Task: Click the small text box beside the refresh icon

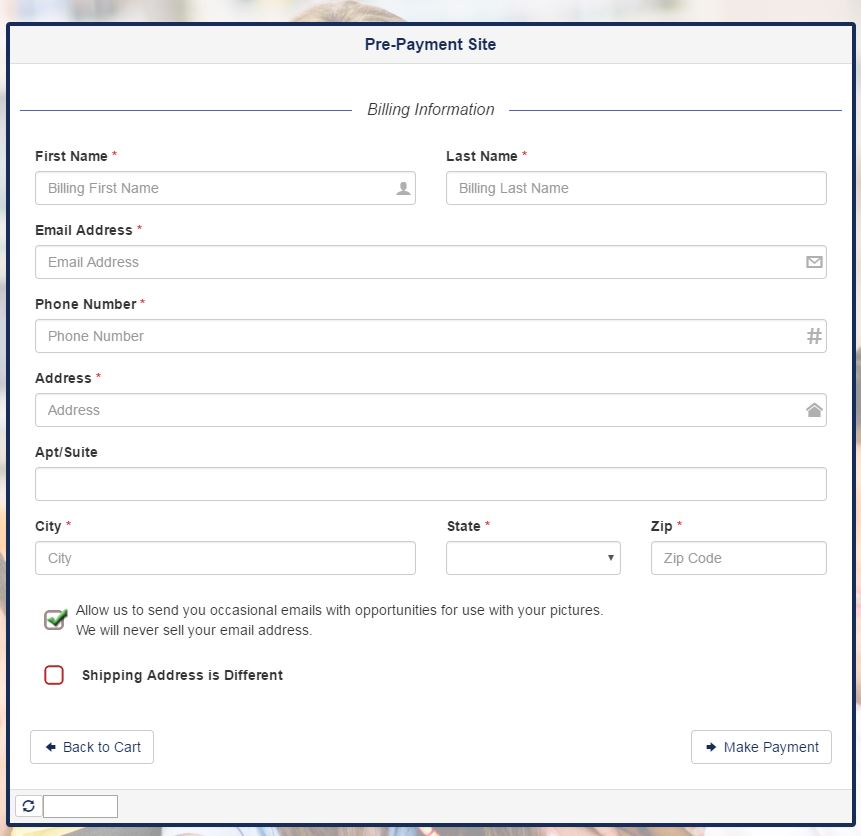Action: coord(80,806)
